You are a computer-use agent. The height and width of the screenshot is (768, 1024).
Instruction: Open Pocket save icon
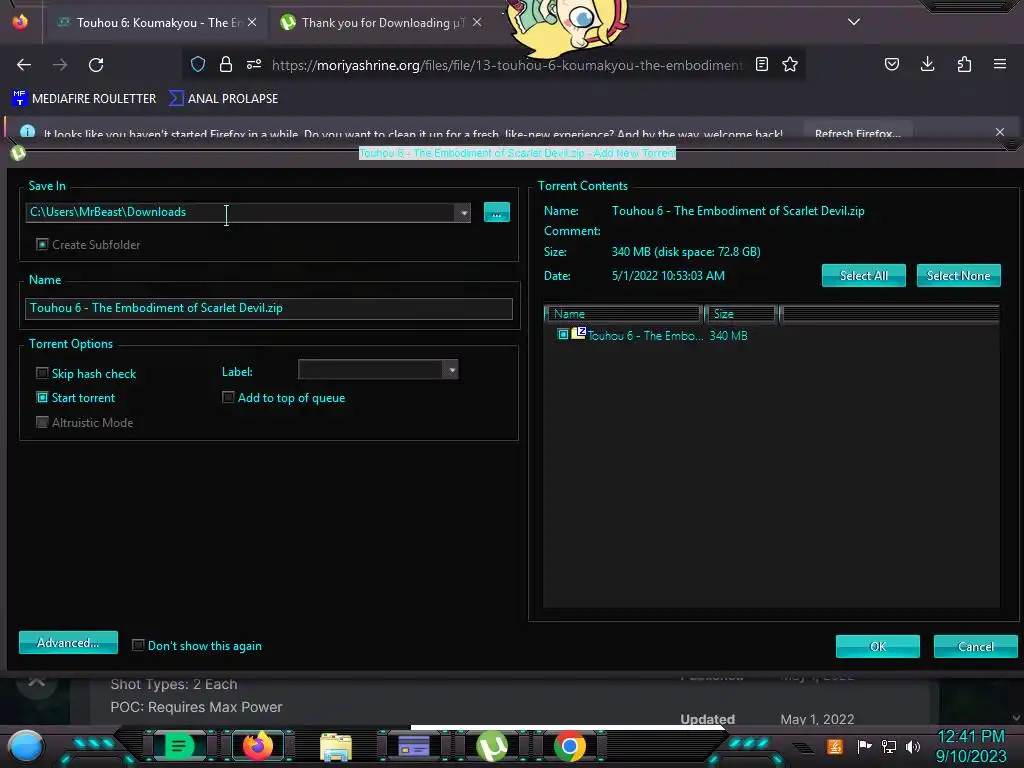click(x=892, y=64)
